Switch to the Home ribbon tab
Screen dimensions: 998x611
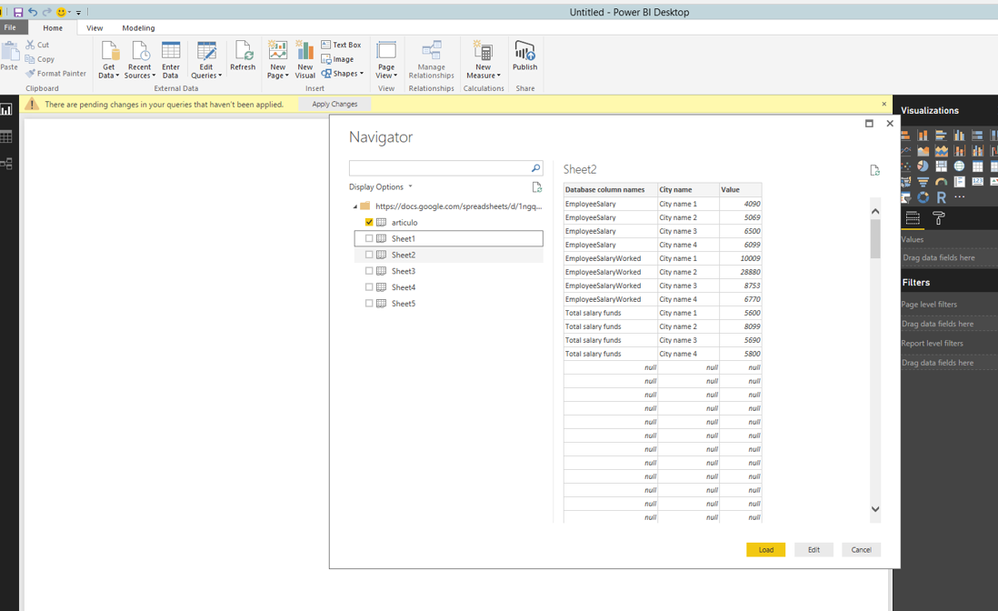click(x=53, y=28)
